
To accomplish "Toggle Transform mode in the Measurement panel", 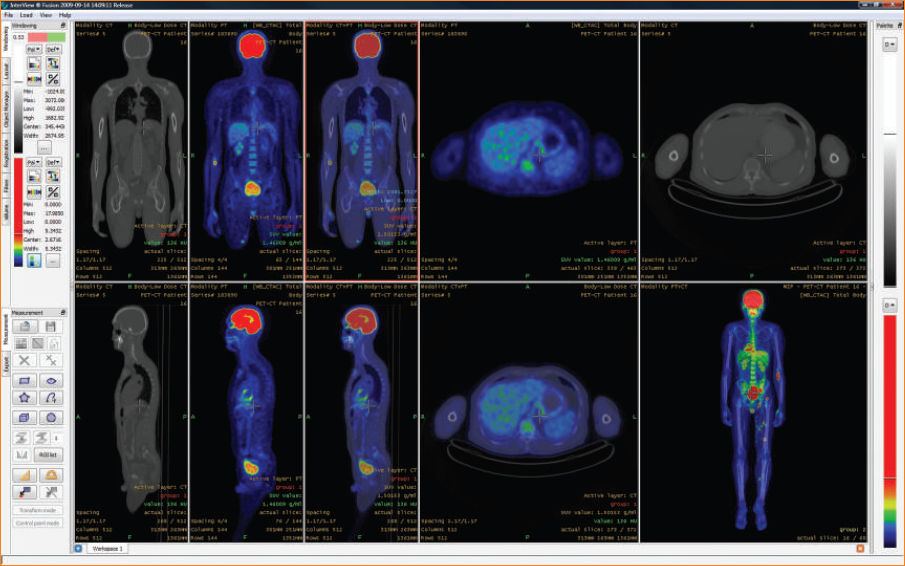I will [38, 511].
